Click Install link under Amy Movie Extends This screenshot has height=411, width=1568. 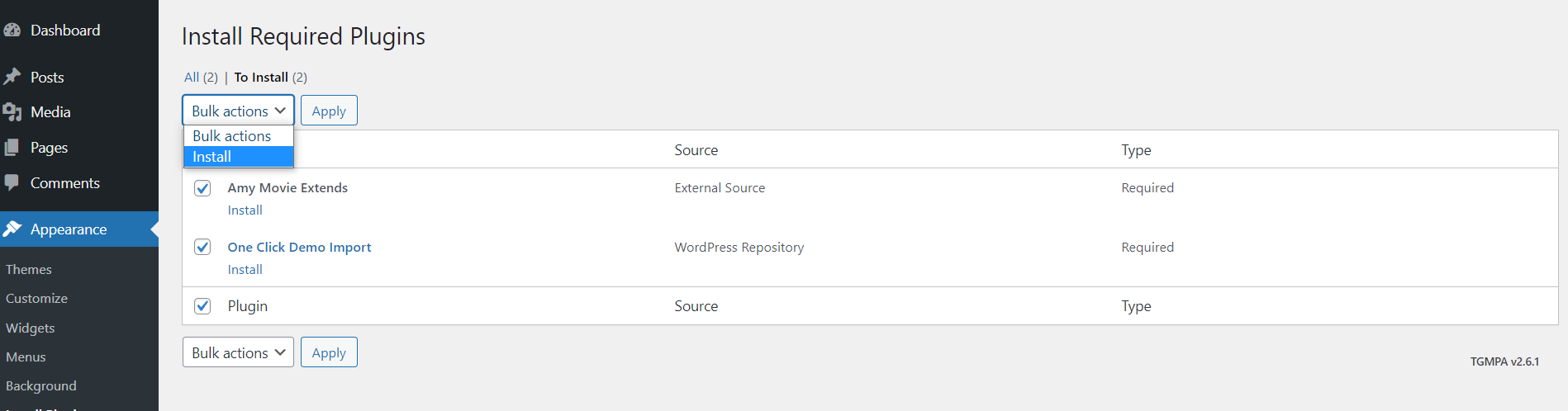pyautogui.click(x=245, y=210)
